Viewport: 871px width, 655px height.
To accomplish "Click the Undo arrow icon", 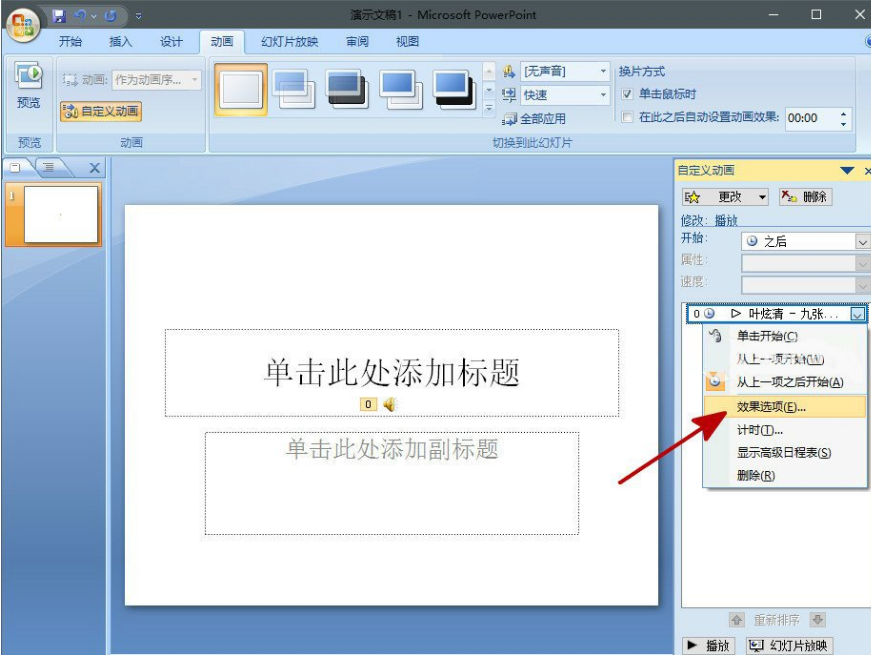I will (80, 16).
